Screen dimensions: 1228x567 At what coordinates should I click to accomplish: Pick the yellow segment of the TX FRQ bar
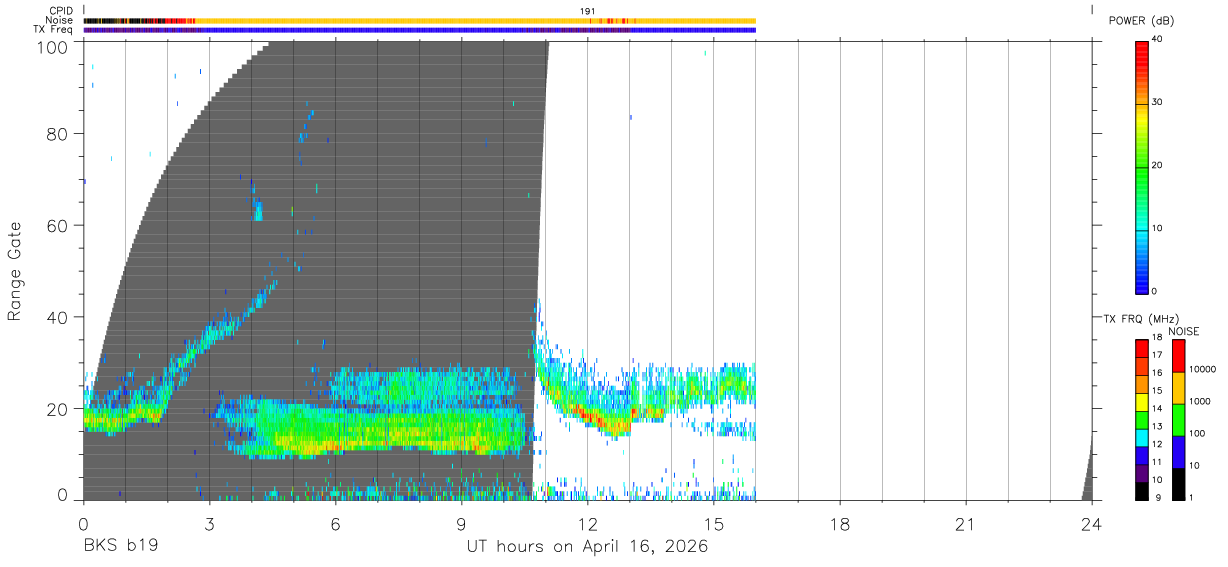coord(1142,402)
